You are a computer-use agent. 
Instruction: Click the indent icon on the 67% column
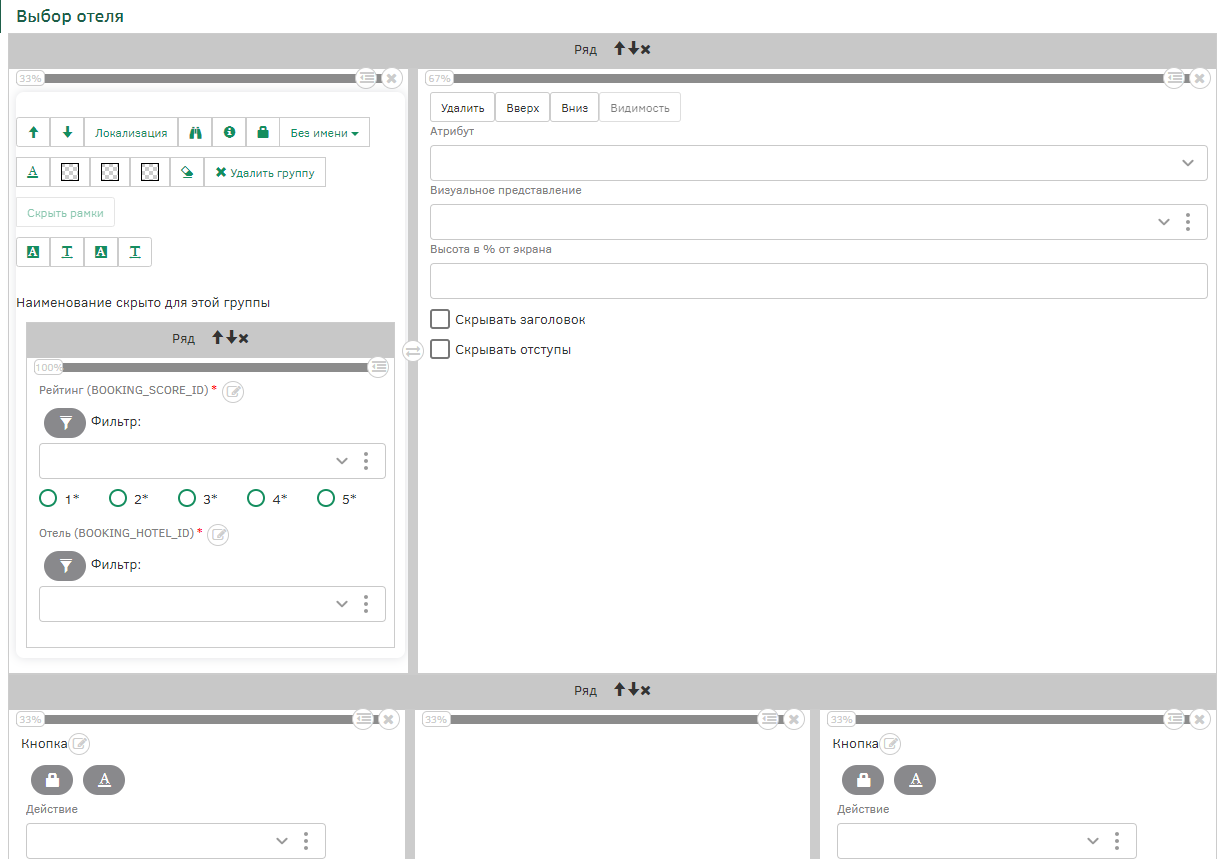(1175, 77)
